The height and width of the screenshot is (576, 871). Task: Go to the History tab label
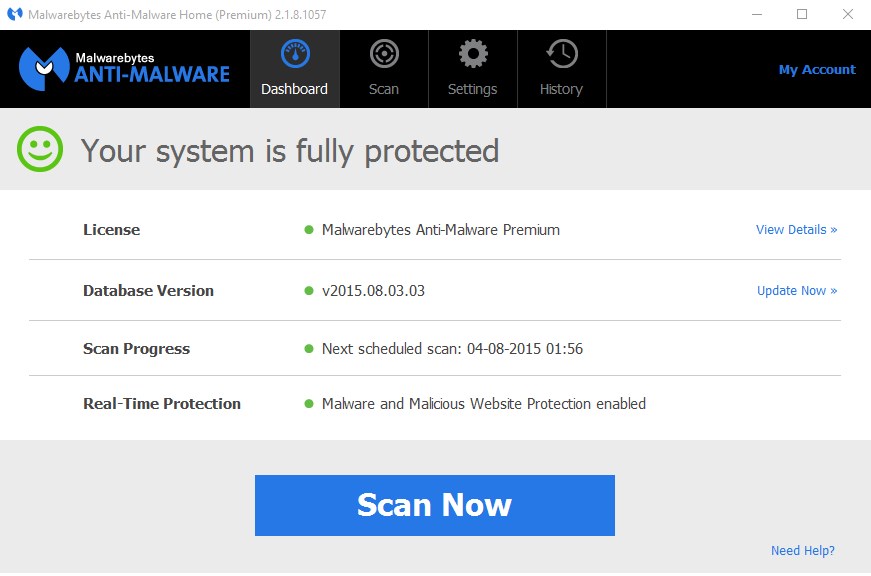(x=561, y=89)
